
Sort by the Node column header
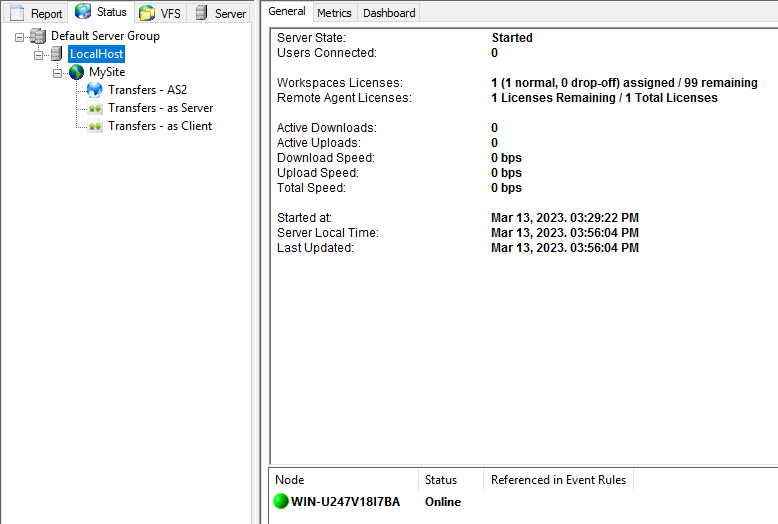click(x=343, y=480)
